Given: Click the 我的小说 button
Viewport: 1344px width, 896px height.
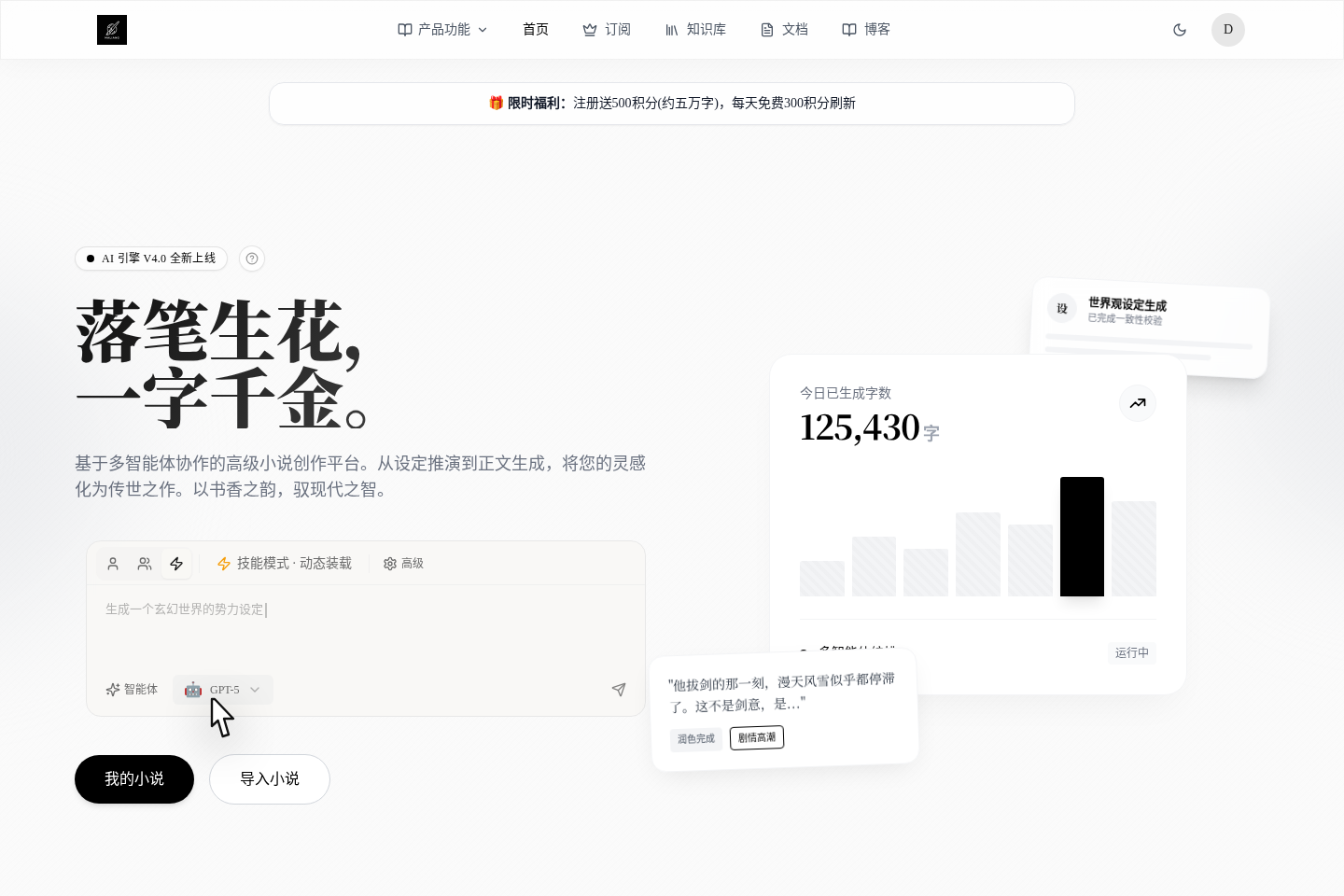Looking at the screenshot, I should [x=133, y=779].
